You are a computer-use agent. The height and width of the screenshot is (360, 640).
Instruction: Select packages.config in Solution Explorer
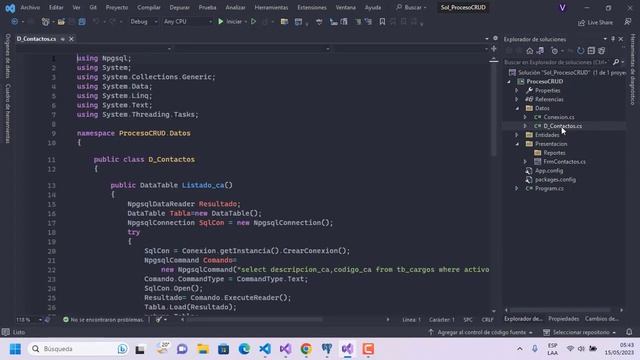tap(555, 180)
